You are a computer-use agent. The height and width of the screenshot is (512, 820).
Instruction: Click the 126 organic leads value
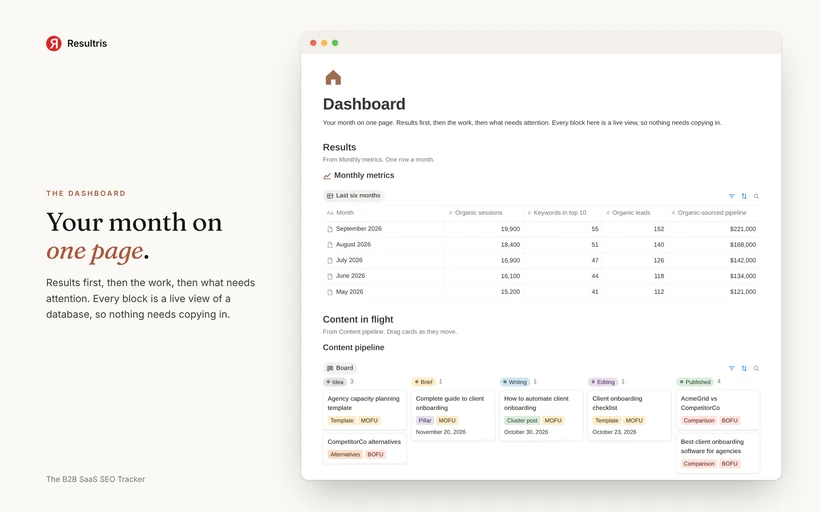[659, 260]
